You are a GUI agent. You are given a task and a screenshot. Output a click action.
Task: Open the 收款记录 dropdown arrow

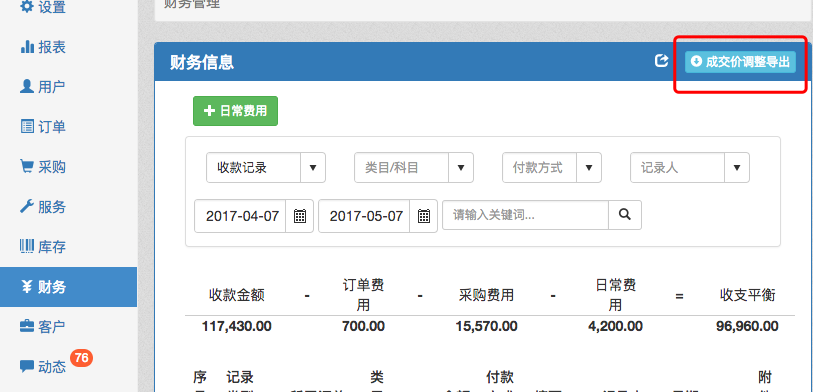tap(313, 167)
